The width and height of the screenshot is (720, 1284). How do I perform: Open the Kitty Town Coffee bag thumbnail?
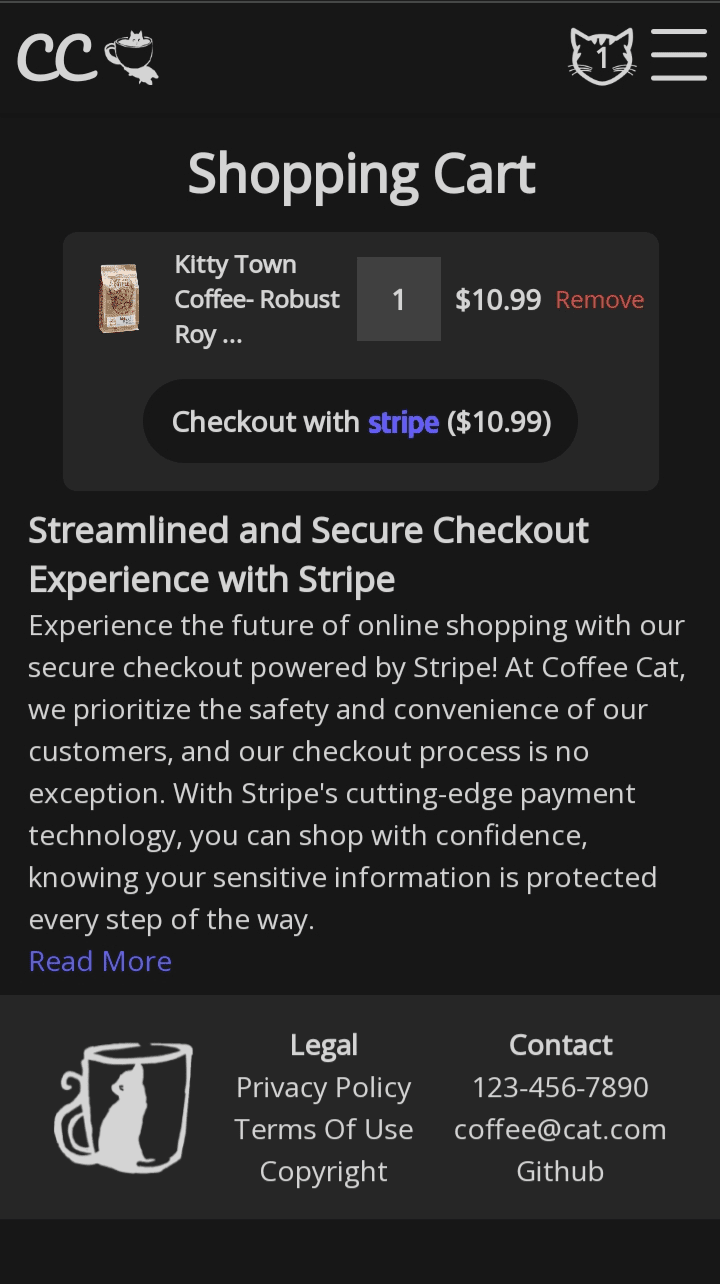click(x=119, y=298)
